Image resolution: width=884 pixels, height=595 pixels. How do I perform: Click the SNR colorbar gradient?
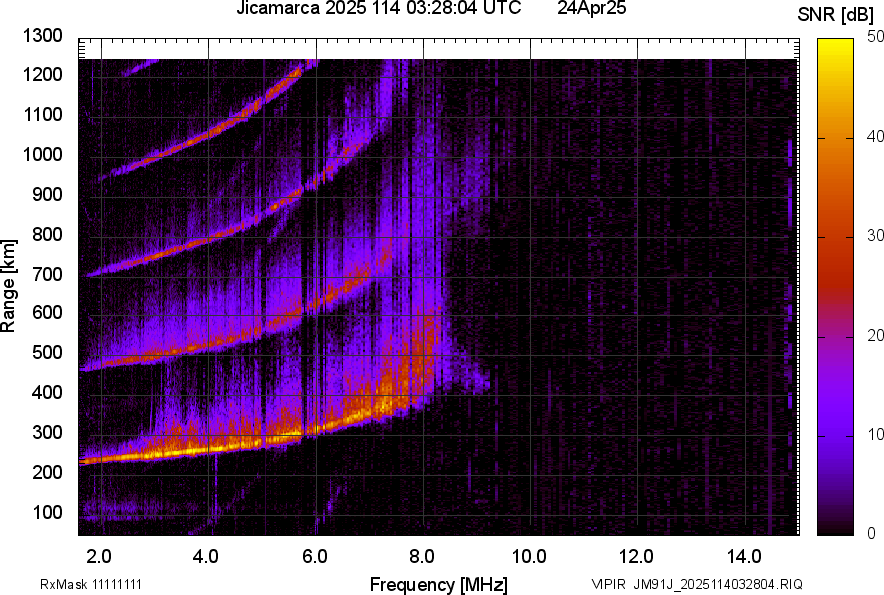point(835,287)
